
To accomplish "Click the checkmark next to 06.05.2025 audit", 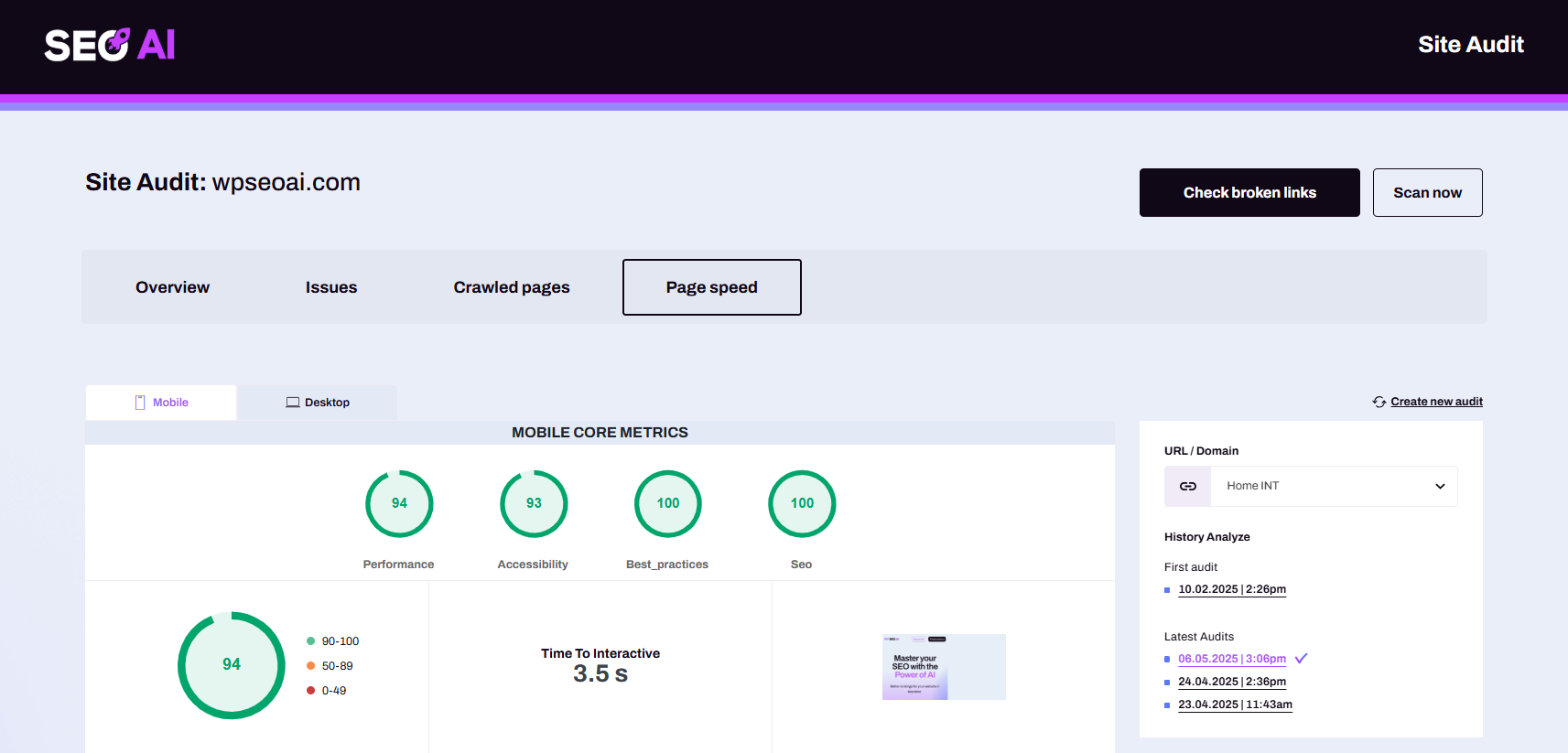I will point(1302,658).
